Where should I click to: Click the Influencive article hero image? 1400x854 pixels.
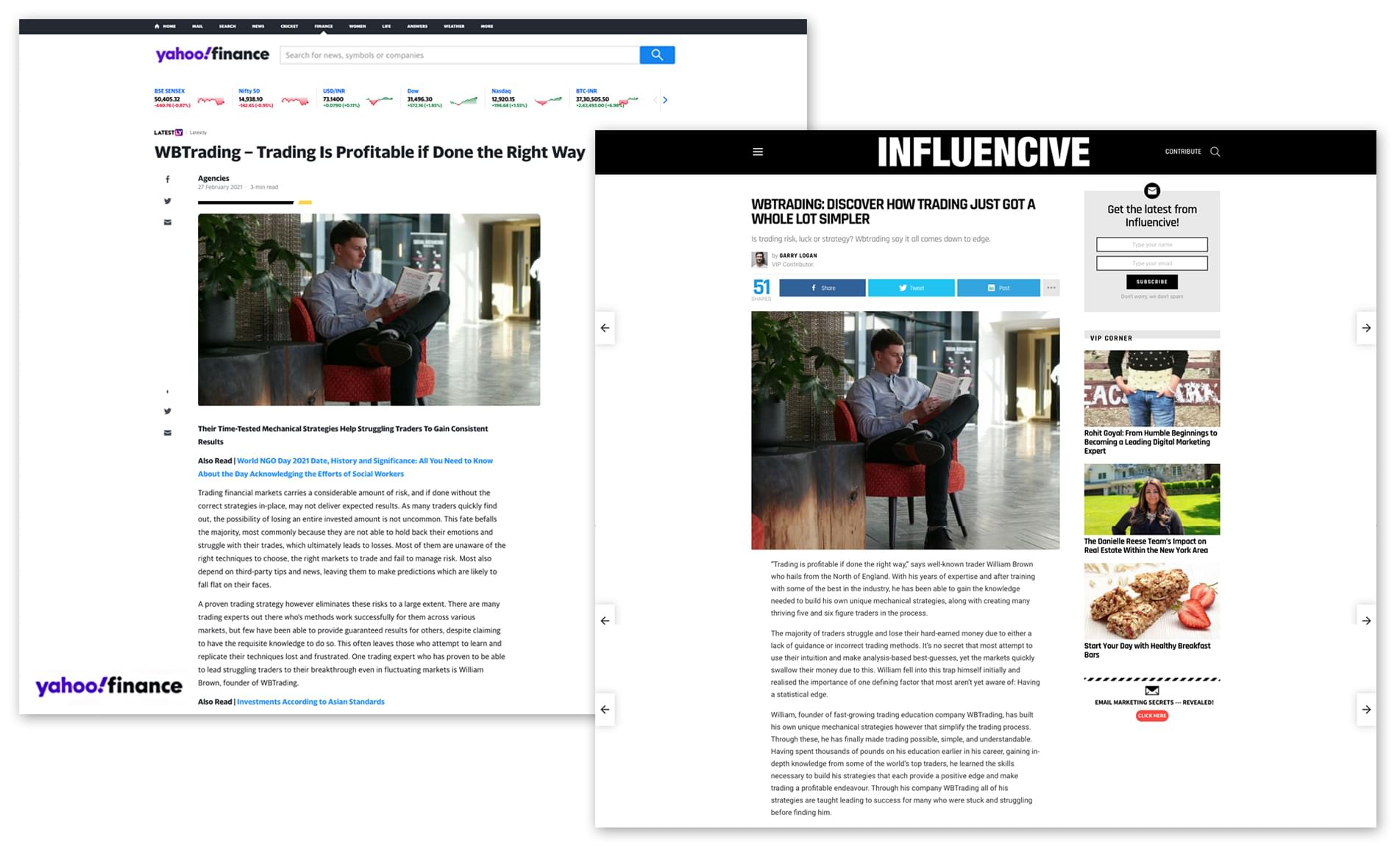pyautogui.click(x=905, y=430)
